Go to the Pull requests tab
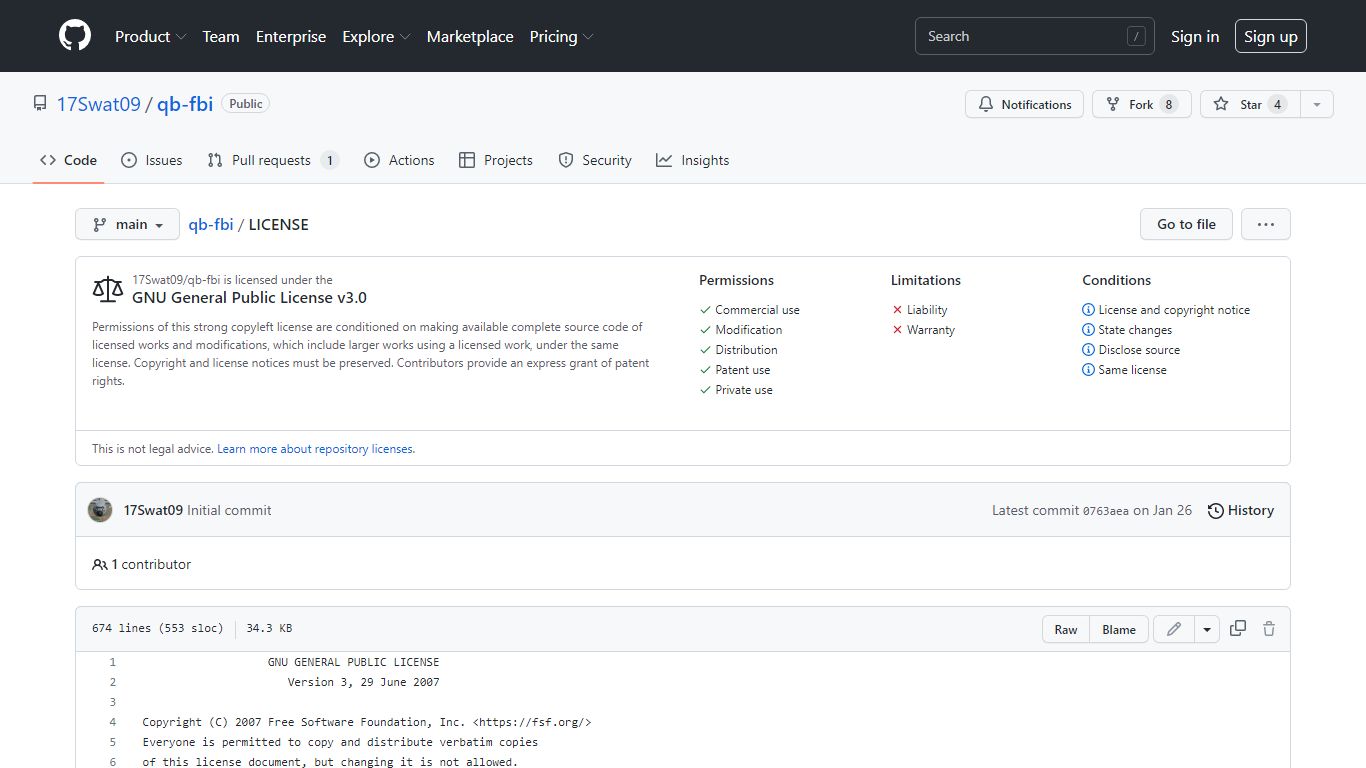The image size is (1366, 768). pos(273,160)
